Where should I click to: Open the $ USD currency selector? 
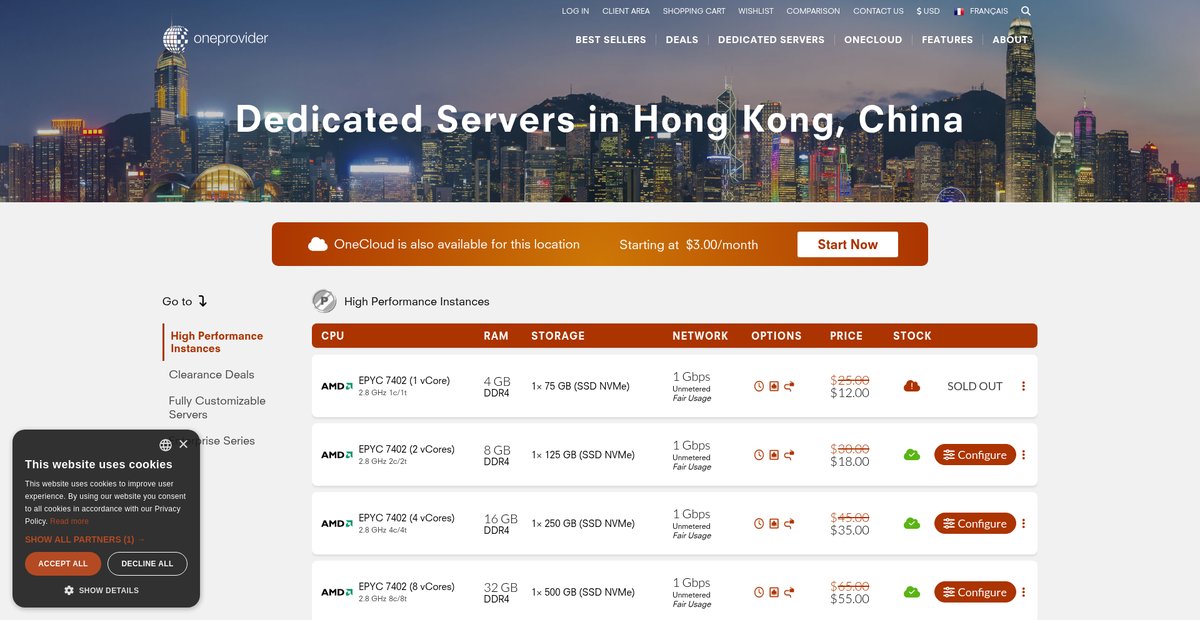tap(928, 11)
